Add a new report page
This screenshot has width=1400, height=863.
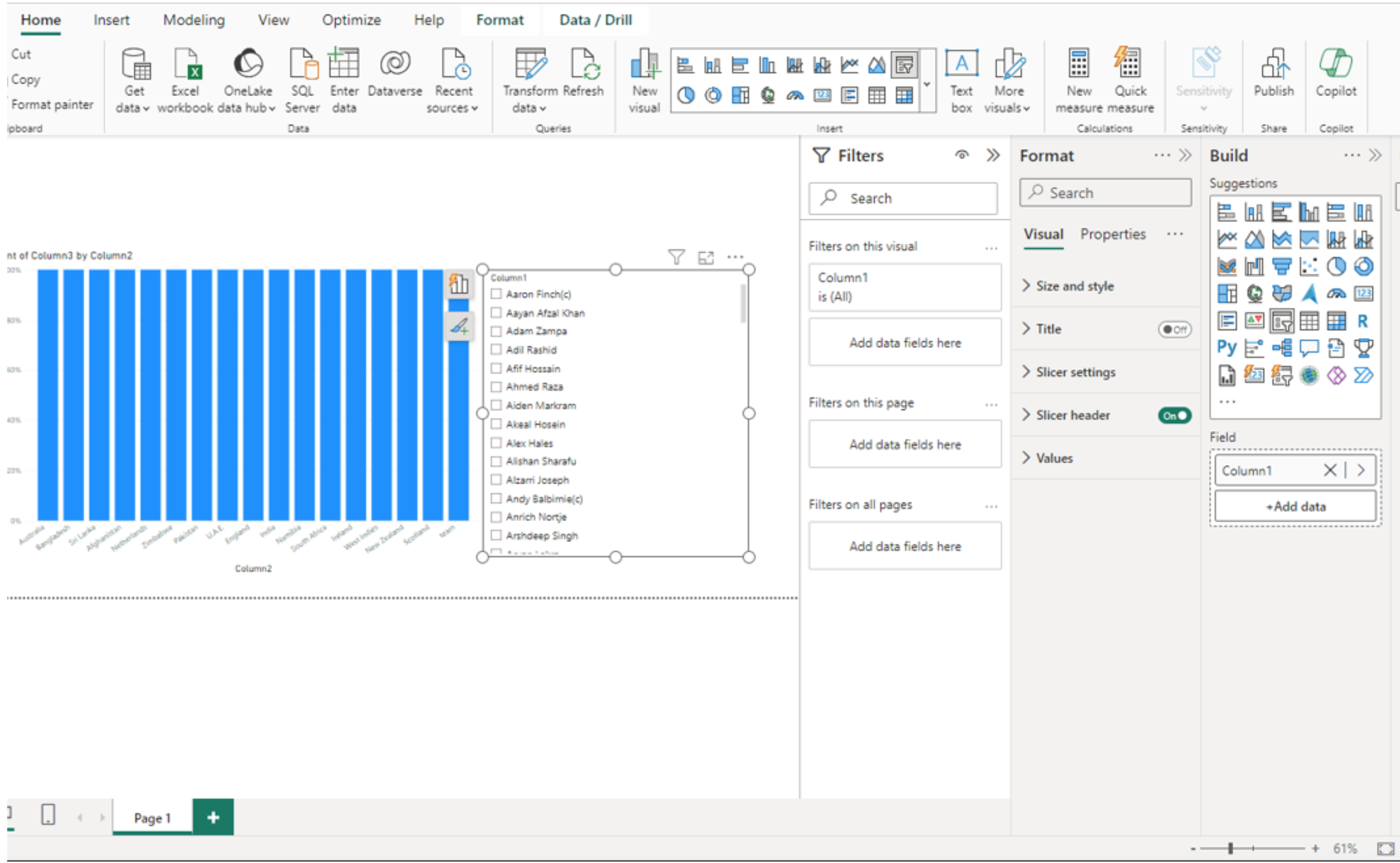click(x=213, y=817)
